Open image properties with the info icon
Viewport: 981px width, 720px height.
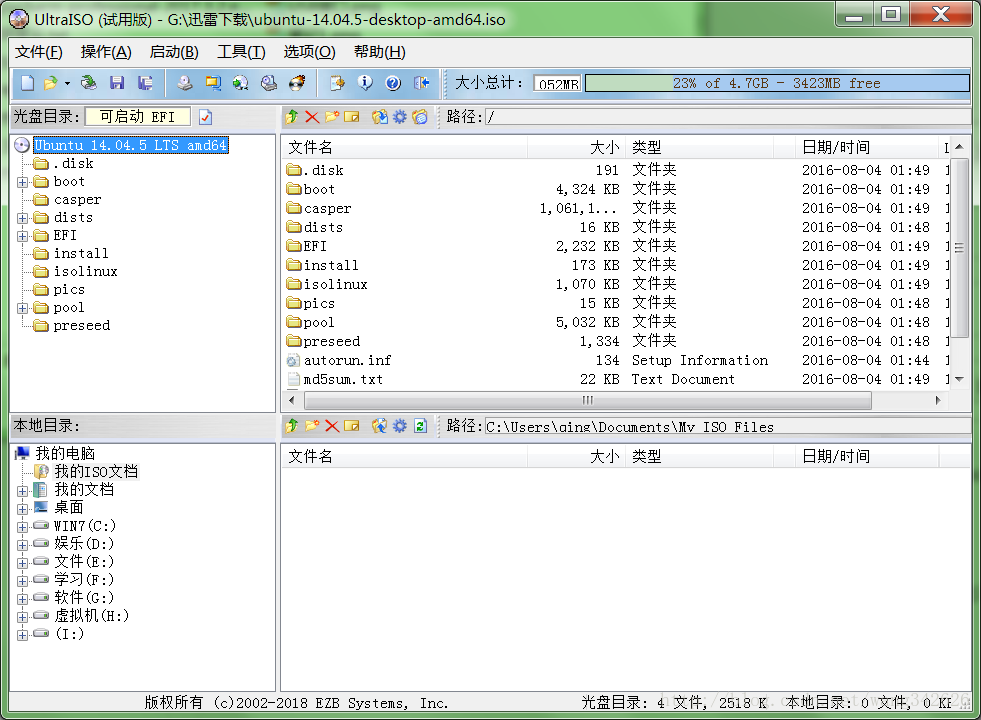click(x=365, y=83)
